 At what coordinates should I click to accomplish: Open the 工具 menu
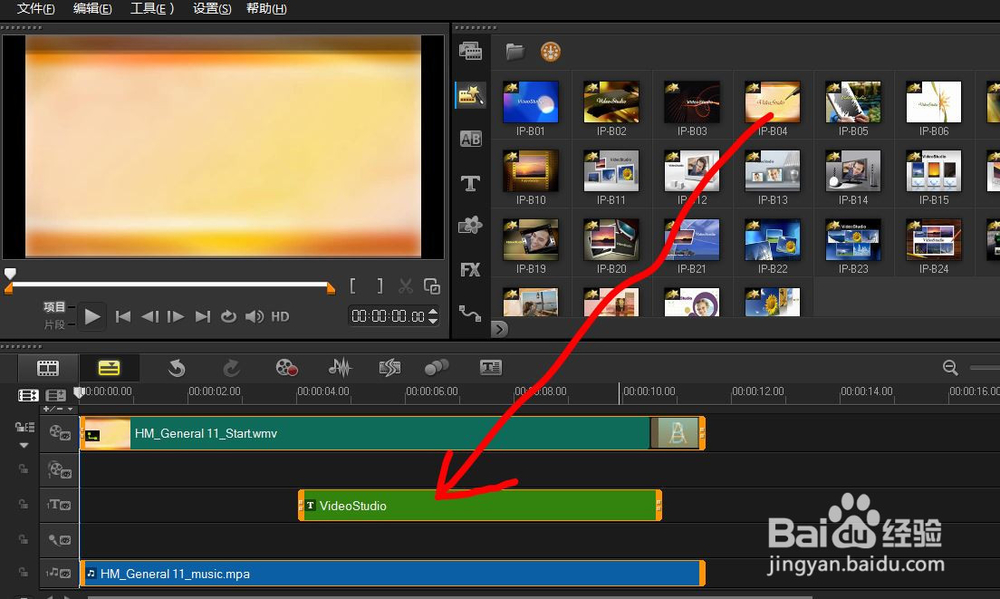(152, 8)
